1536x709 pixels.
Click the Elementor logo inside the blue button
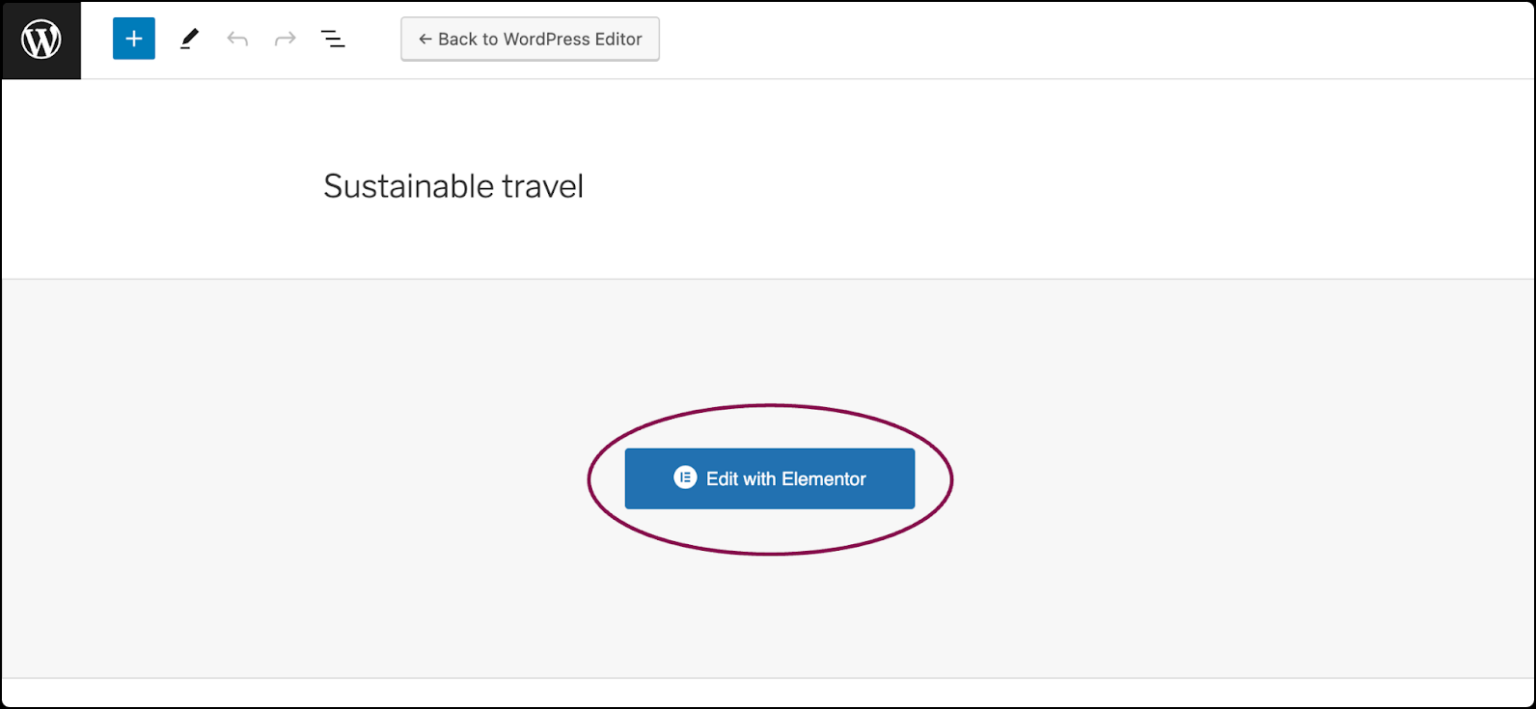(x=685, y=478)
